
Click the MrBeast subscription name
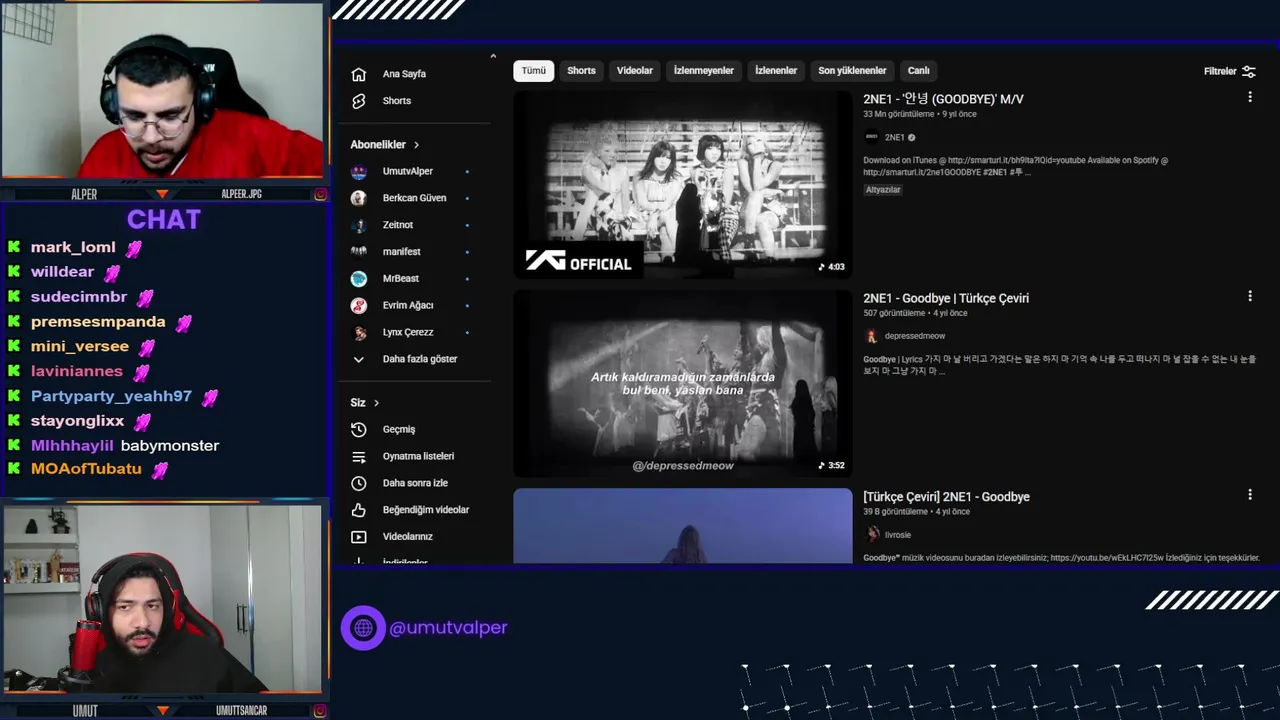click(401, 278)
